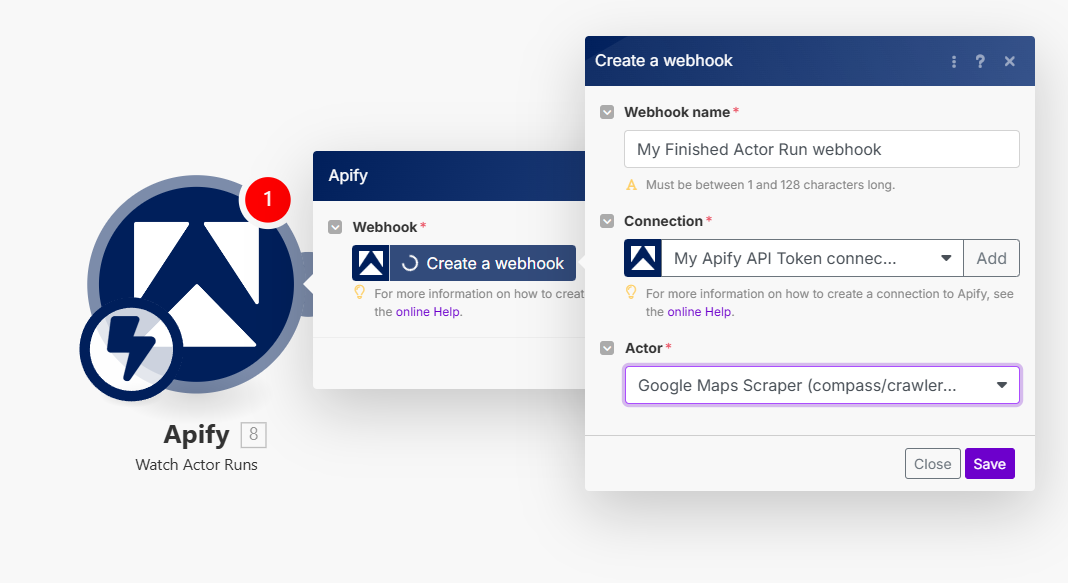Click the Apify logo beside Create a webhook
Image resolution: width=1068 pixels, height=583 pixels.
[369, 262]
